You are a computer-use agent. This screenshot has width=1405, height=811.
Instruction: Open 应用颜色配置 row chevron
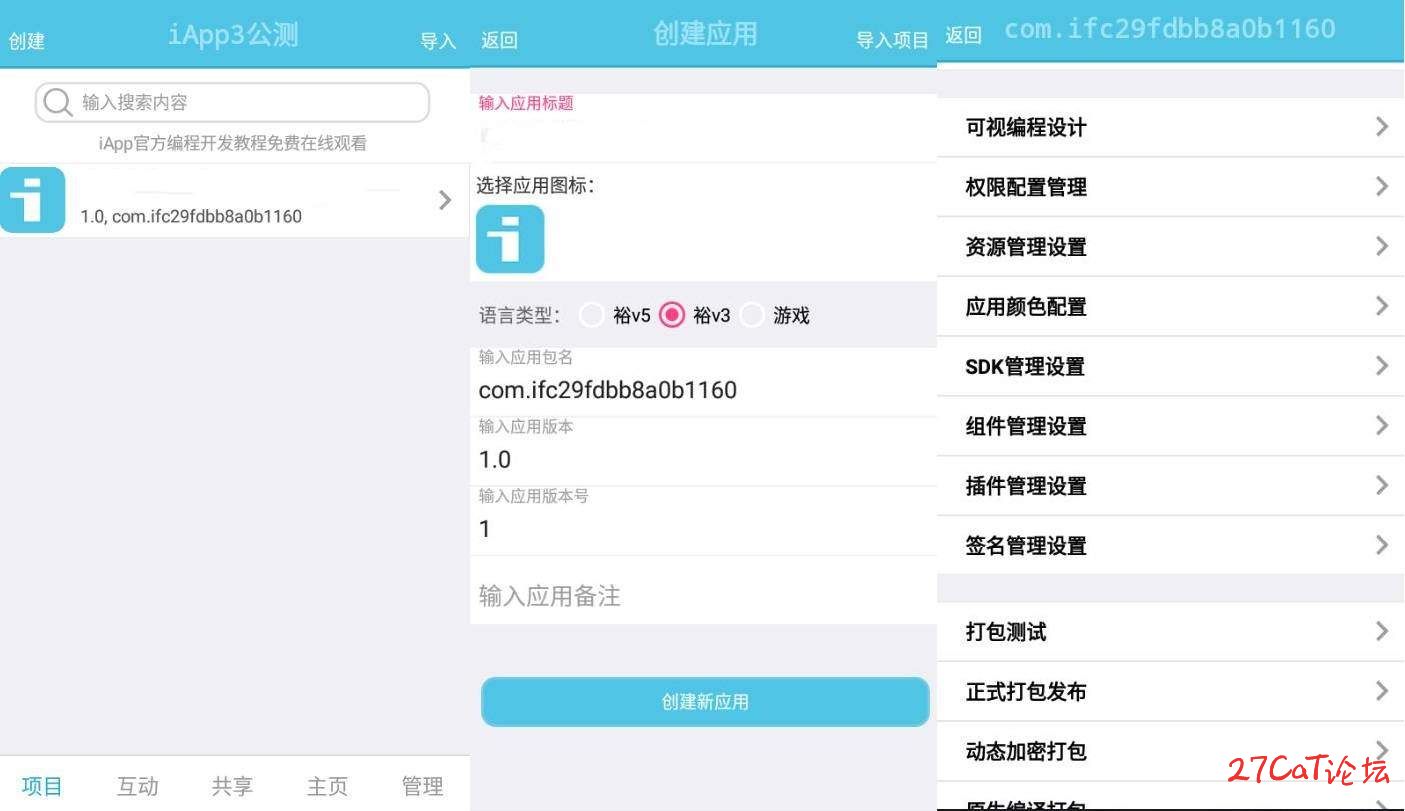tap(1382, 306)
